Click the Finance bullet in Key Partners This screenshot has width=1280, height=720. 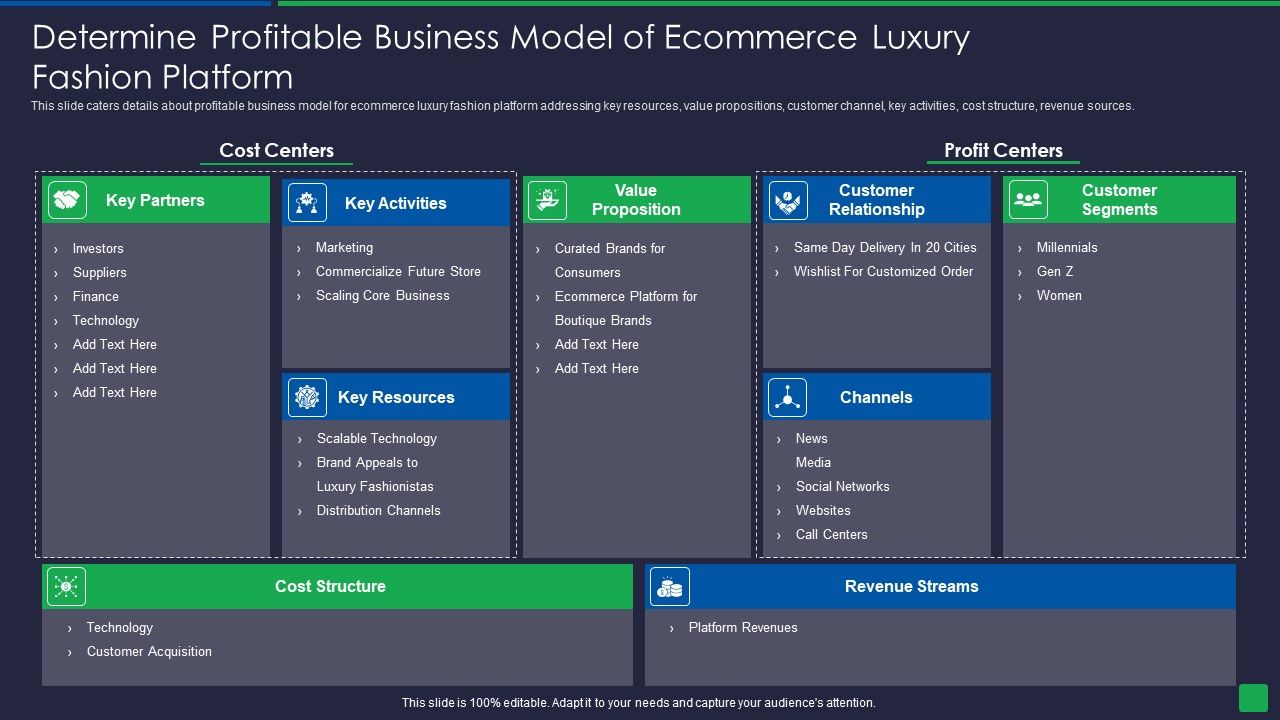tap(96, 296)
